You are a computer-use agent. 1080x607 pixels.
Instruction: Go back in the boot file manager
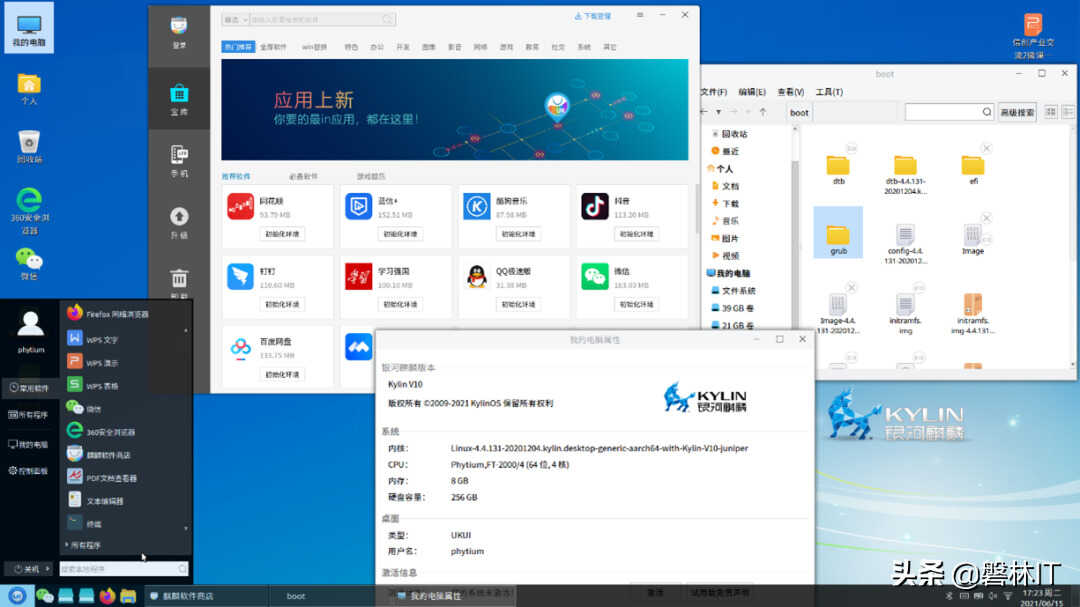point(704,112)
